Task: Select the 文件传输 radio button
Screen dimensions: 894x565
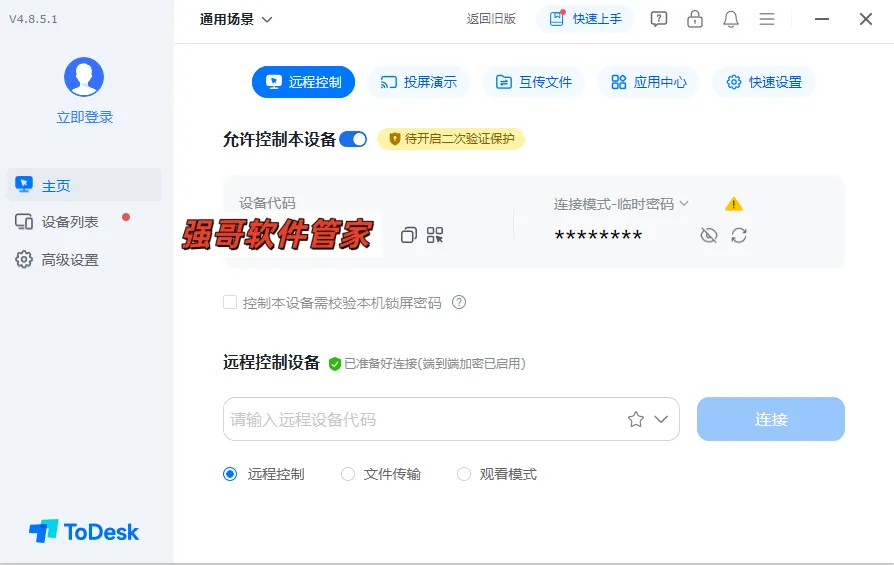Action: [x=348, y=474]
